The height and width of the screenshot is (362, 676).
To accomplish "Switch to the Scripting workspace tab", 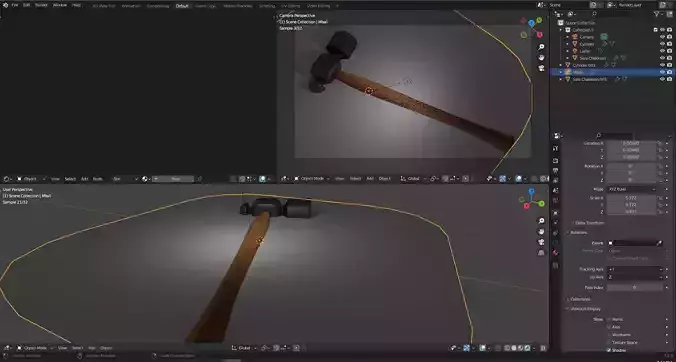I will [x=267, y=6].
